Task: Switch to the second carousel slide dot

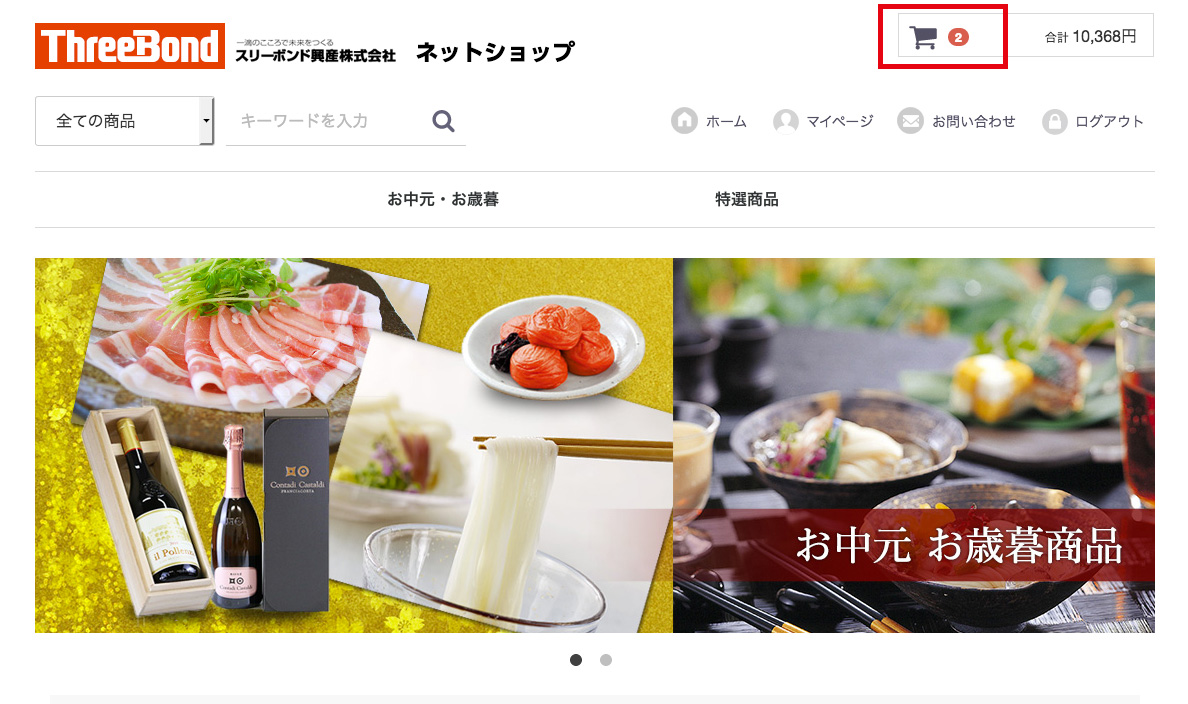Action: point(605,660)
